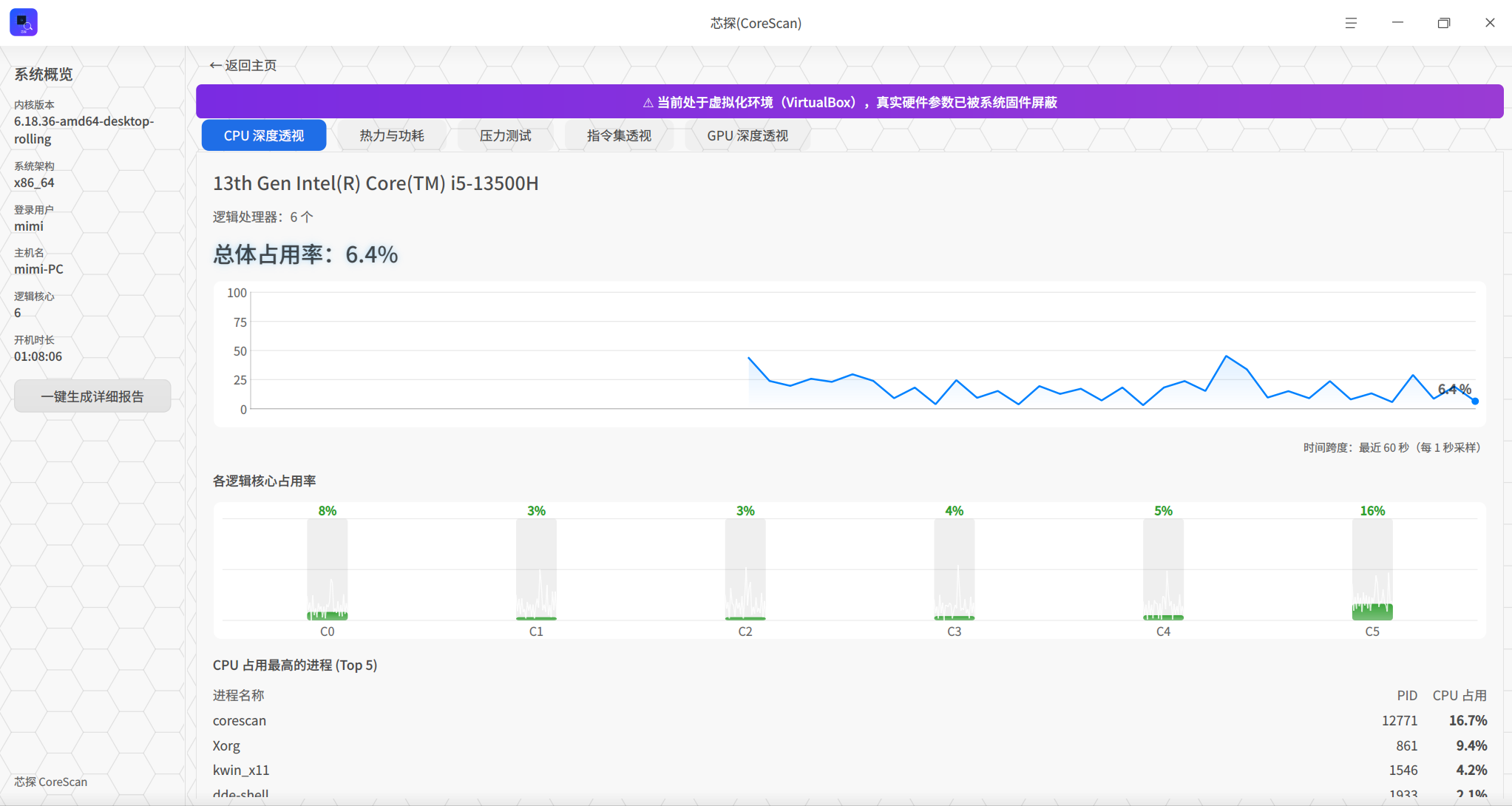Open the 压力测试 tab
Screen dimensions: 1512x806
(x=506, y=135)
